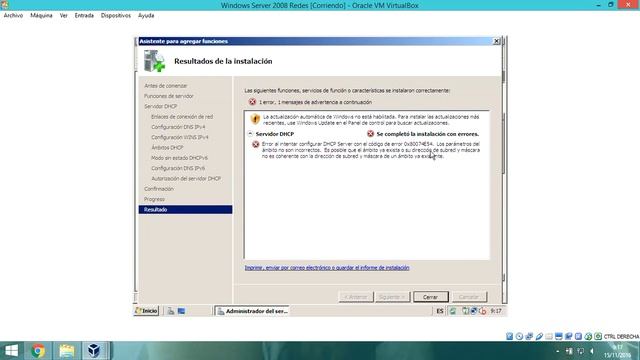
Task: Click the host volume tray icon
Action: (x=592, y=351)
